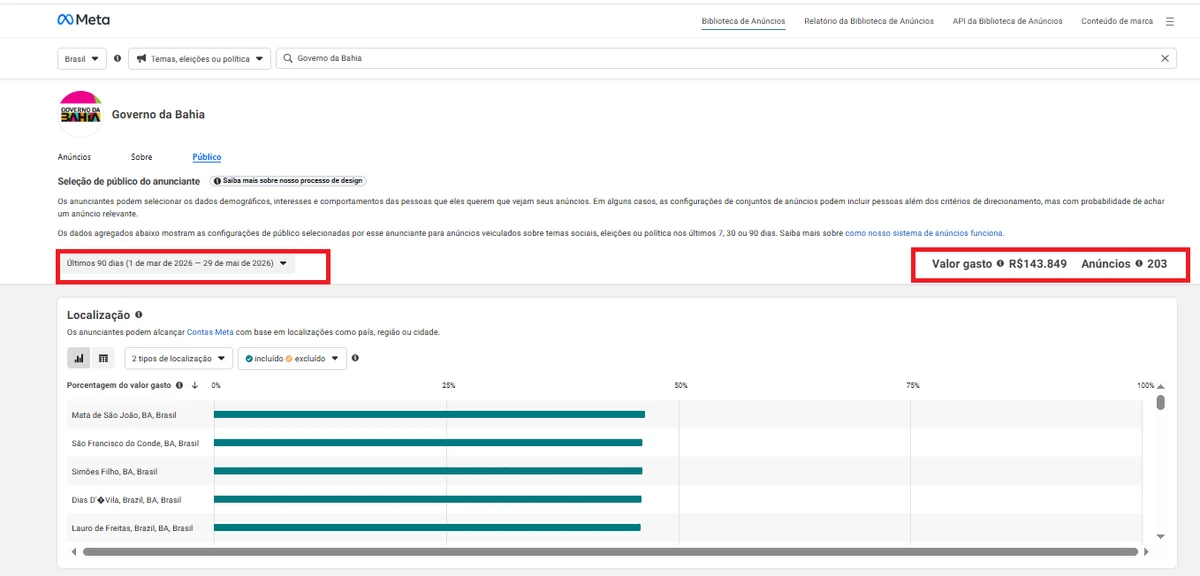Open 2 tipos de localização dropdown
The image size is (1200, 576).
[178, 358]
